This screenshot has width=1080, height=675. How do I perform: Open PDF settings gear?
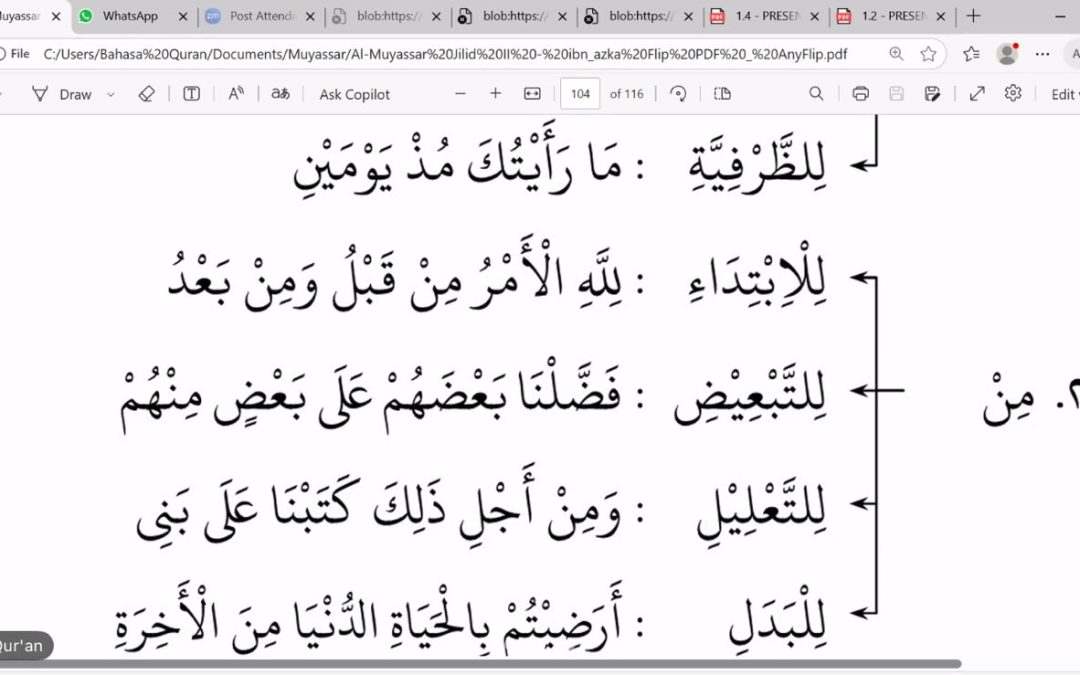click(x=1012, y=93)
